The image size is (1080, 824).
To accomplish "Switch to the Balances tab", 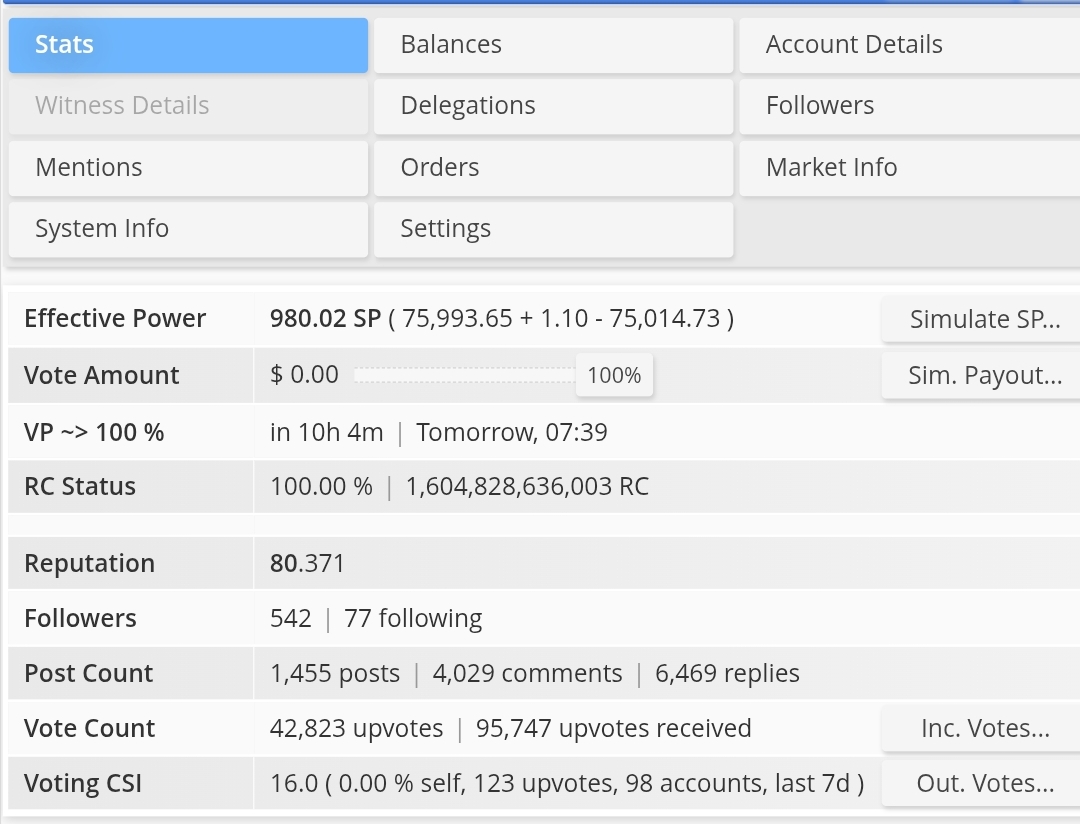I will (x=553, y=45).
